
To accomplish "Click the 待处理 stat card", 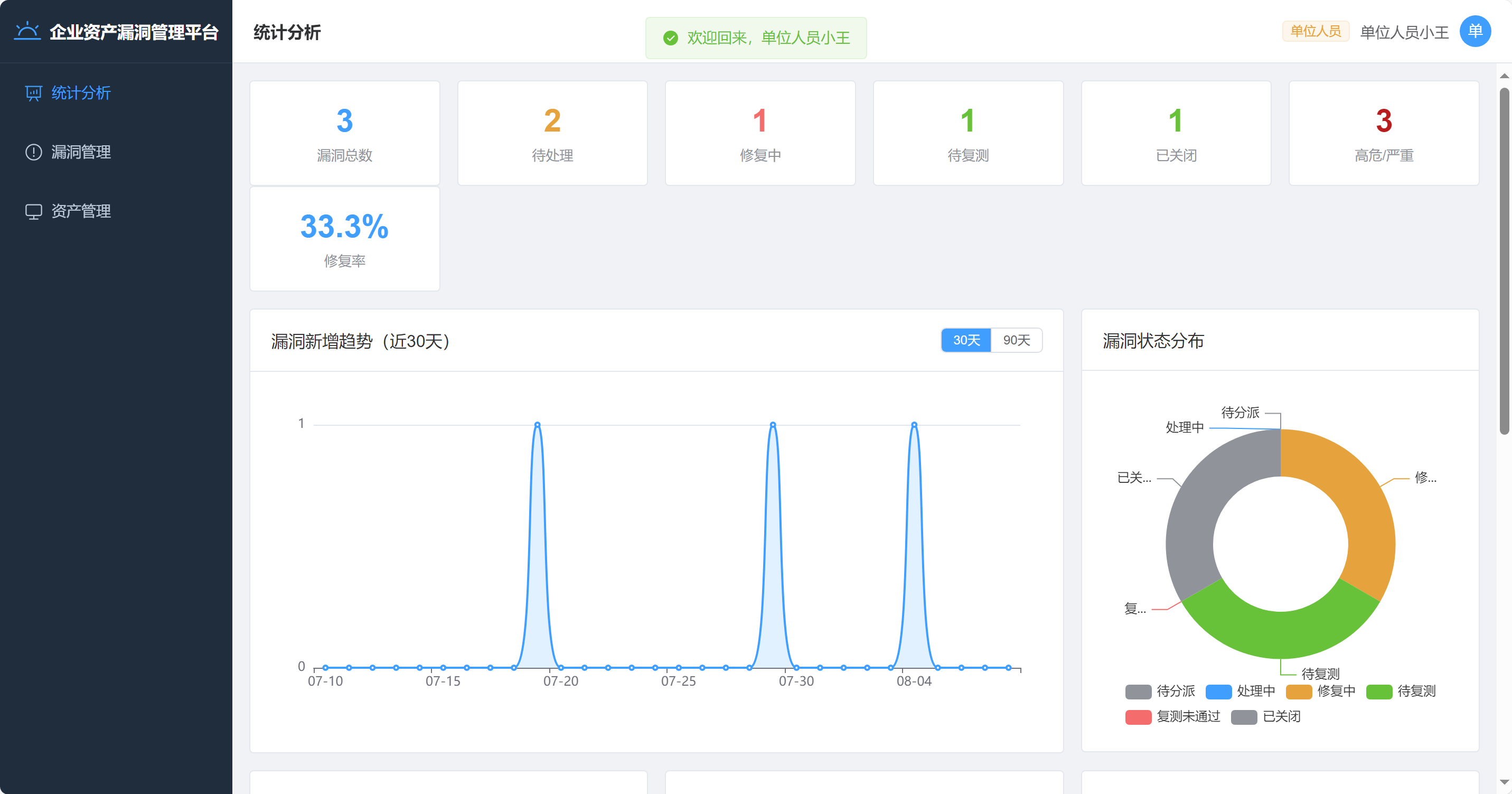I will click(x=552, y=133).
